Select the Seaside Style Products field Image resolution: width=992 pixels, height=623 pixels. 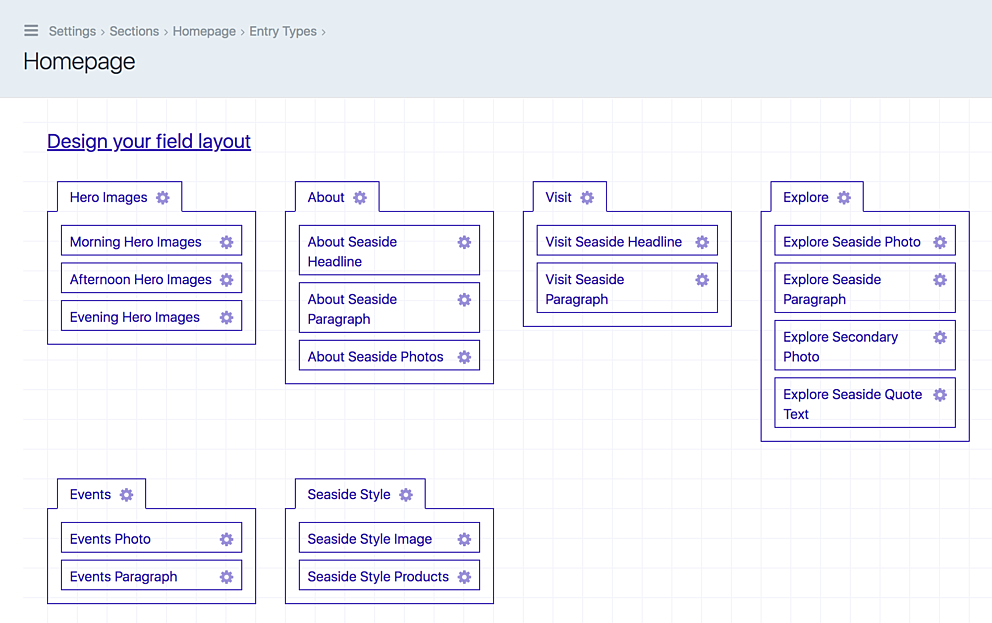click(x=389, y=576)
